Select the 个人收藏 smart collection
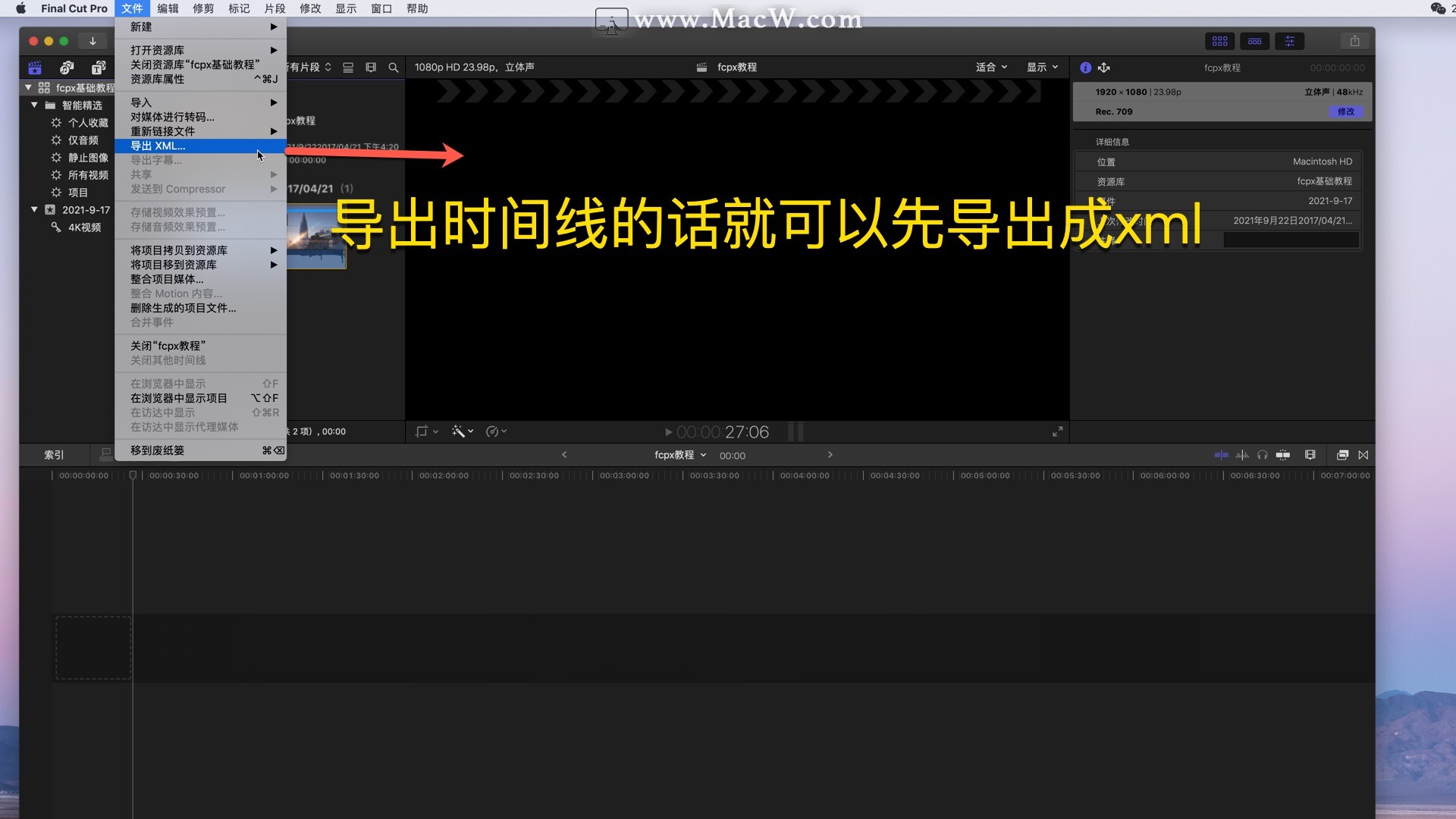This screenshot has width=1456, height=819. point(88,123)
